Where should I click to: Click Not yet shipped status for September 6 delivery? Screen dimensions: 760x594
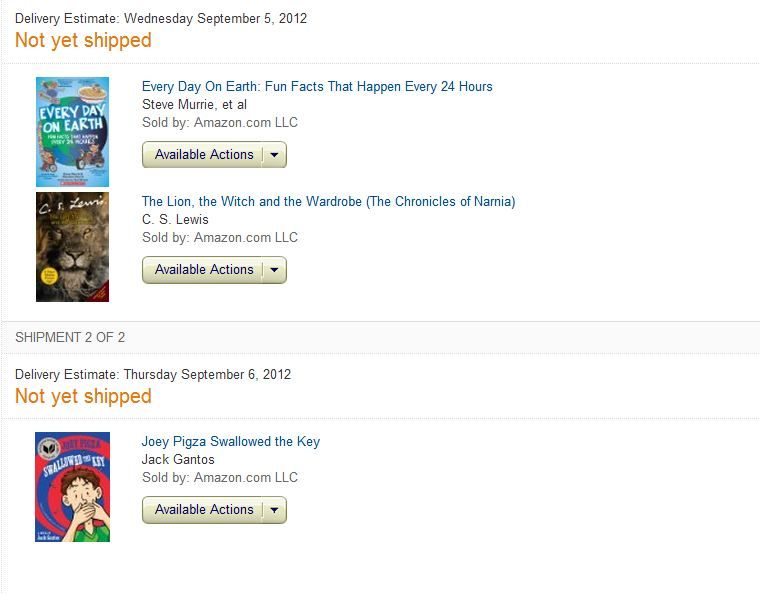(83, 397)
